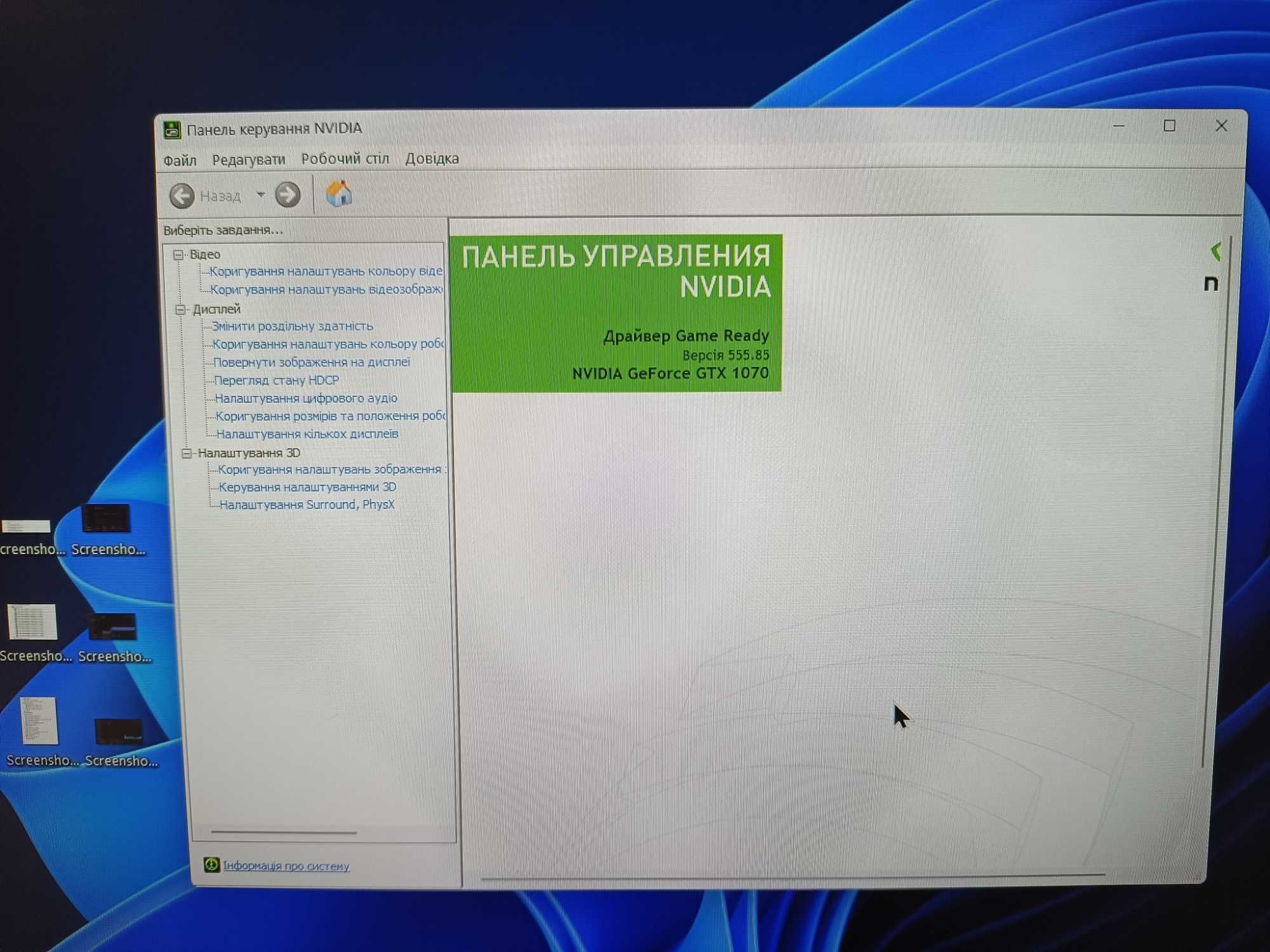Select Коригування налаштувань кольору робочого стола
Viewport: 1270px width, 952px height.
pyautogui.click(x=328, y=344)
